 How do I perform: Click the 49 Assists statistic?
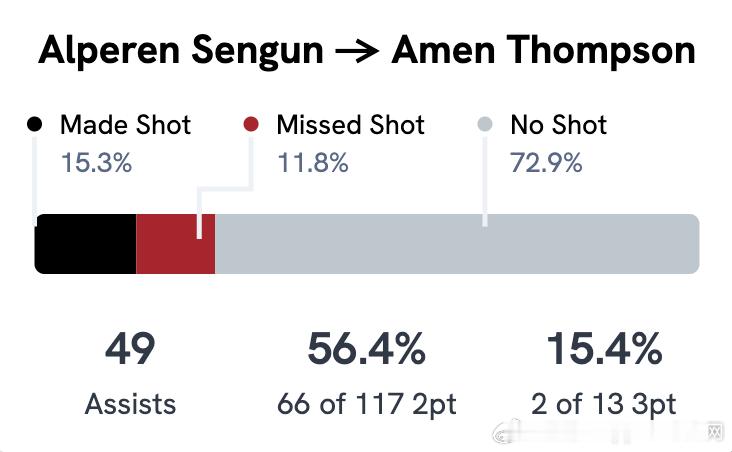tap(130, 352)
